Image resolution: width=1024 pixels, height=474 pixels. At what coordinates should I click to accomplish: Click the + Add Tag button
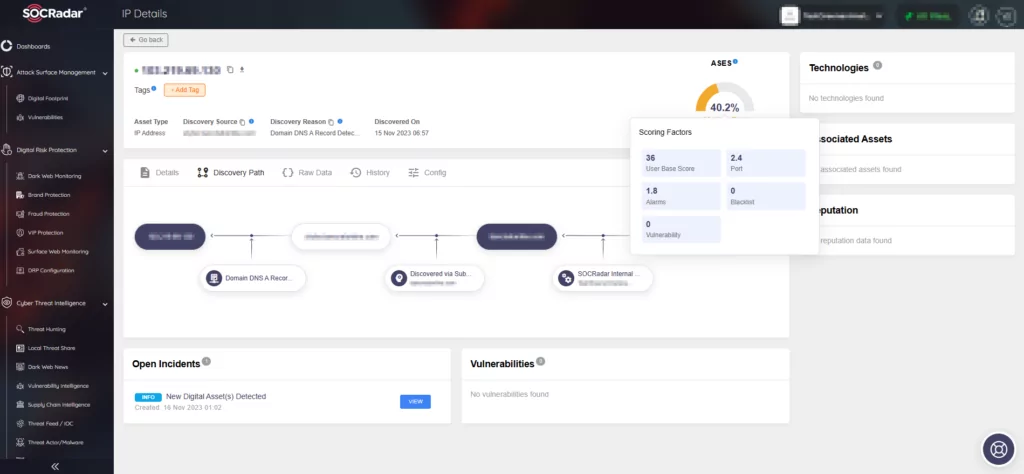(x=185, y=90)
